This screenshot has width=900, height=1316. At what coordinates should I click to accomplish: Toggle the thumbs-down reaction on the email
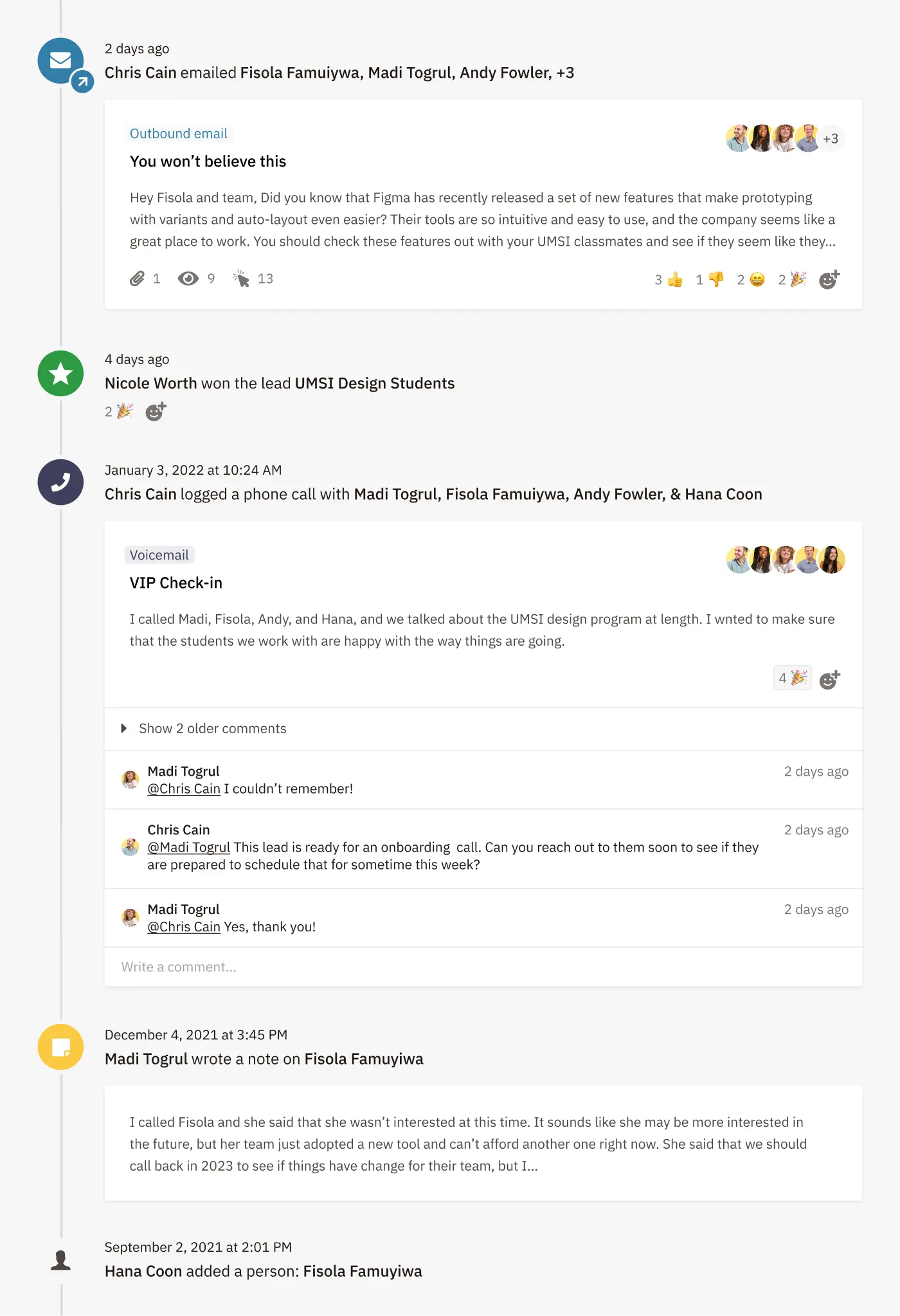[710, 279]
